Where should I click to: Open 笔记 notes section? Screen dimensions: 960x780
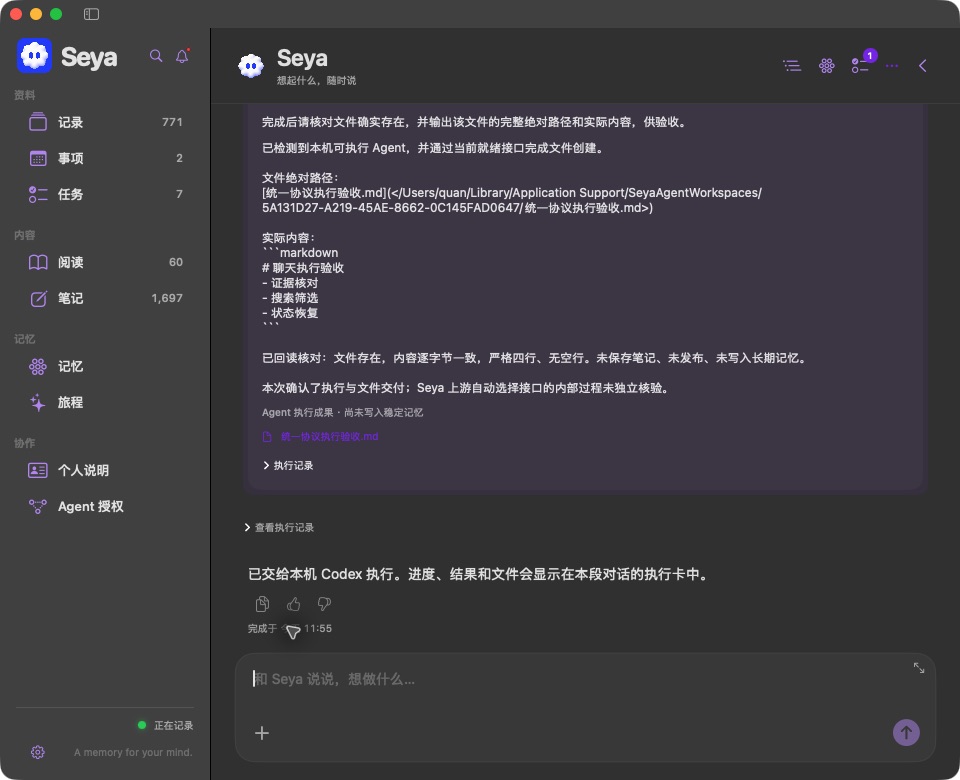[x=105, y=298]
